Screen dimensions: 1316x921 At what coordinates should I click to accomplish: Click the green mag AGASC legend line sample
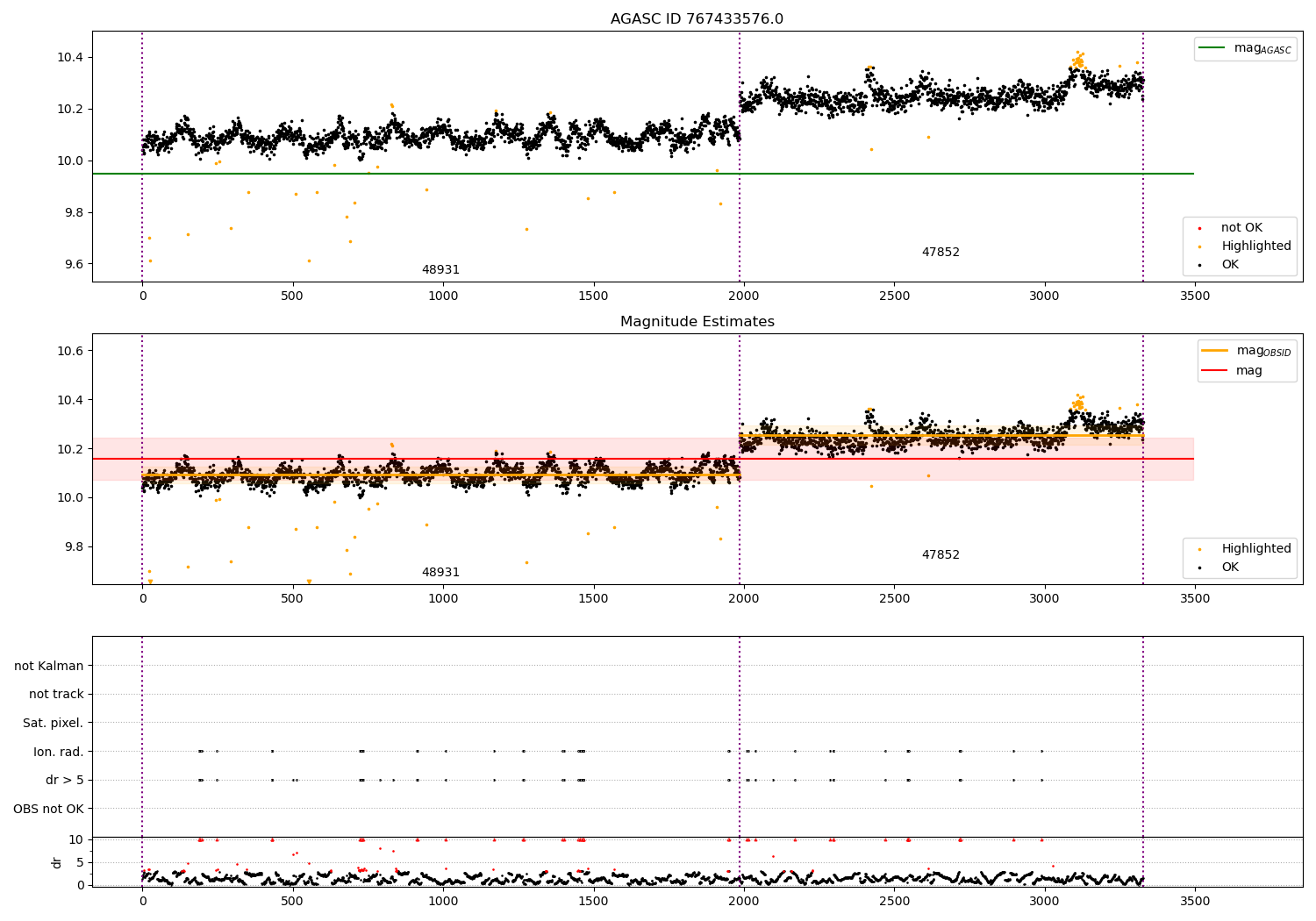(x=1212, y=48)
